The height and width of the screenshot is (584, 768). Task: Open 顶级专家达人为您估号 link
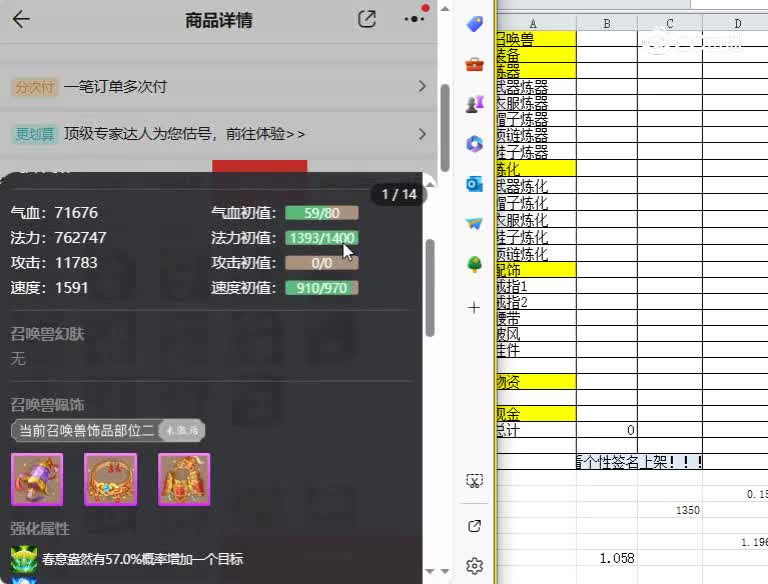point(184,134)
